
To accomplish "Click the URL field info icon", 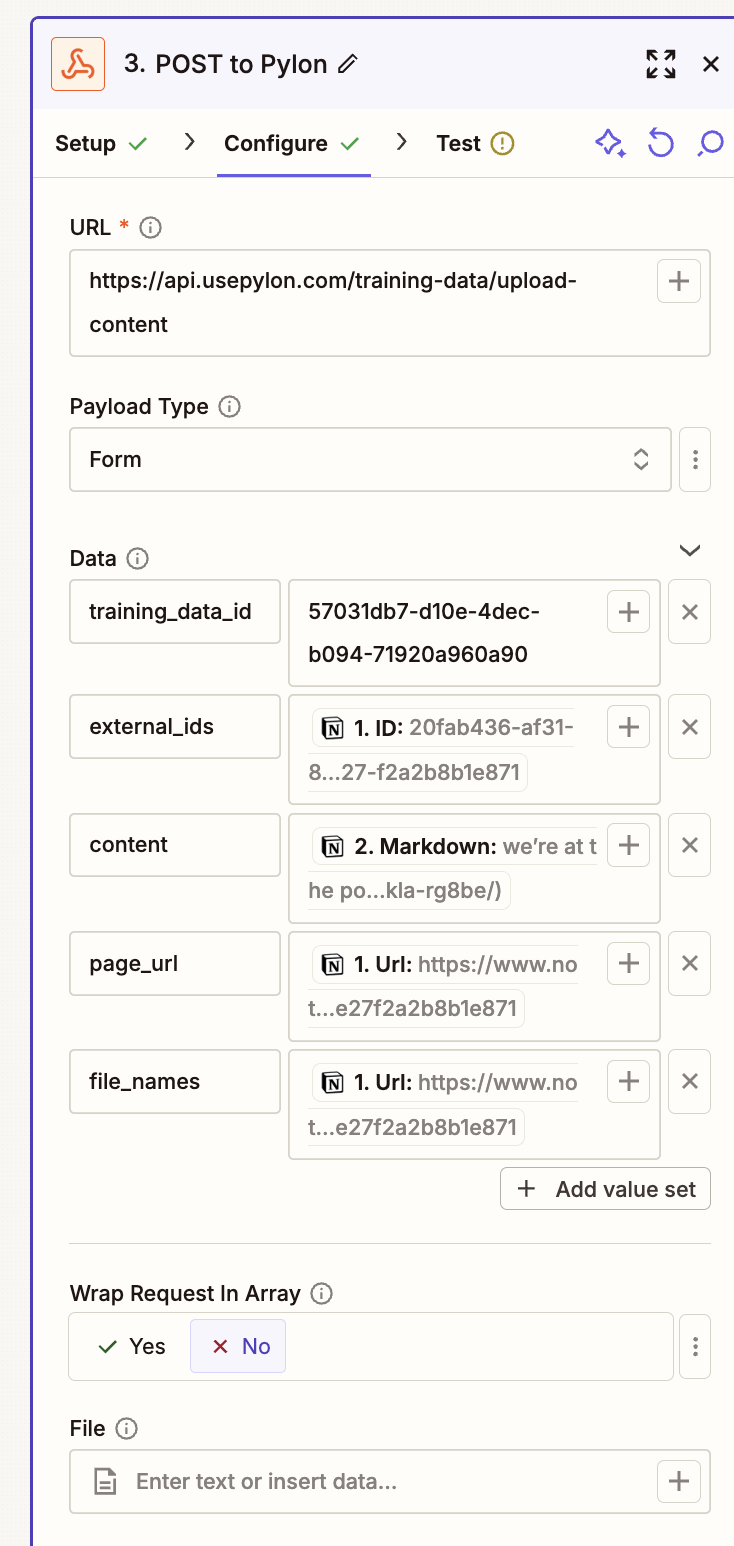I will 151,228.
